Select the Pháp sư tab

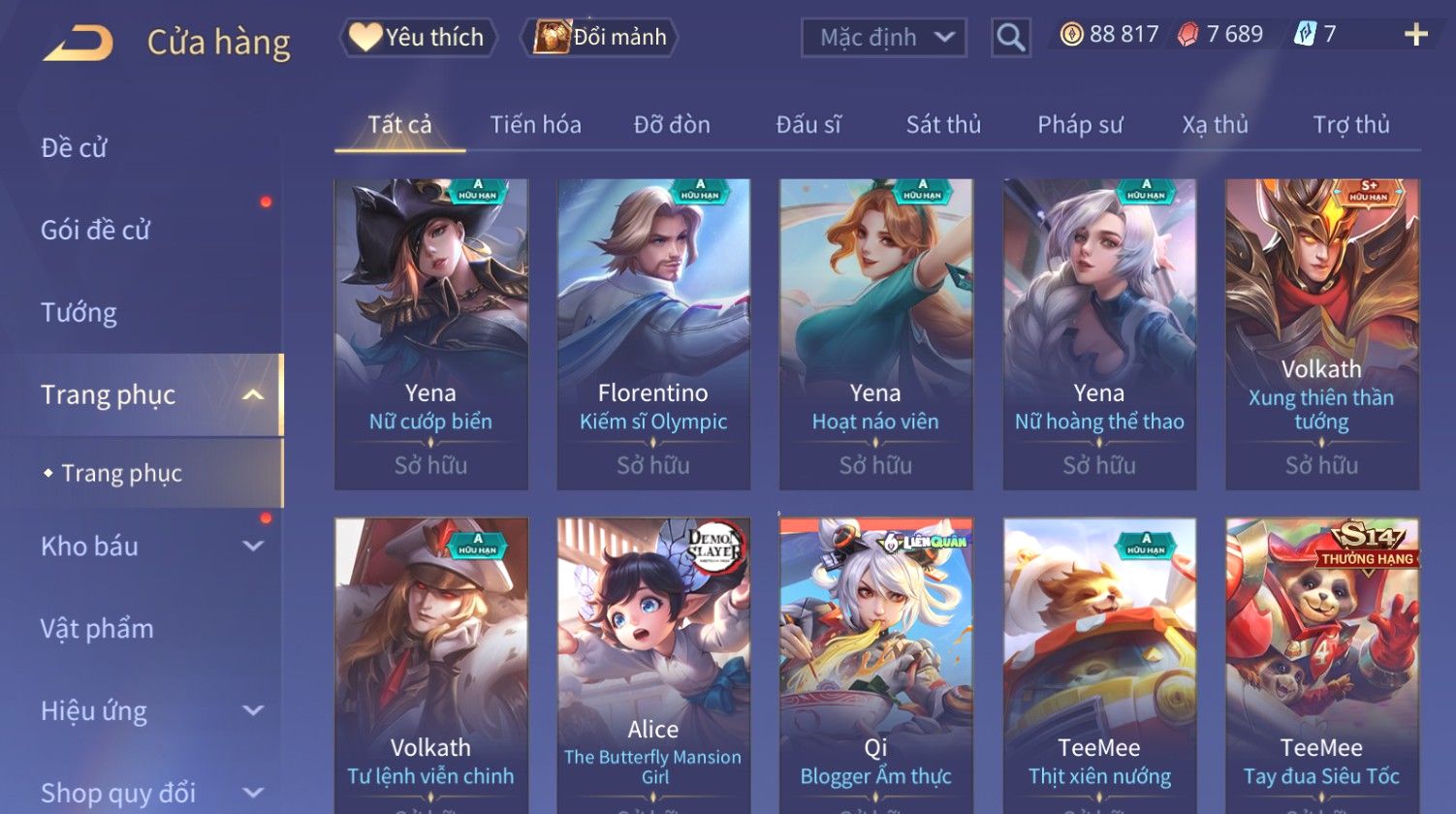tap(1080, 124)
